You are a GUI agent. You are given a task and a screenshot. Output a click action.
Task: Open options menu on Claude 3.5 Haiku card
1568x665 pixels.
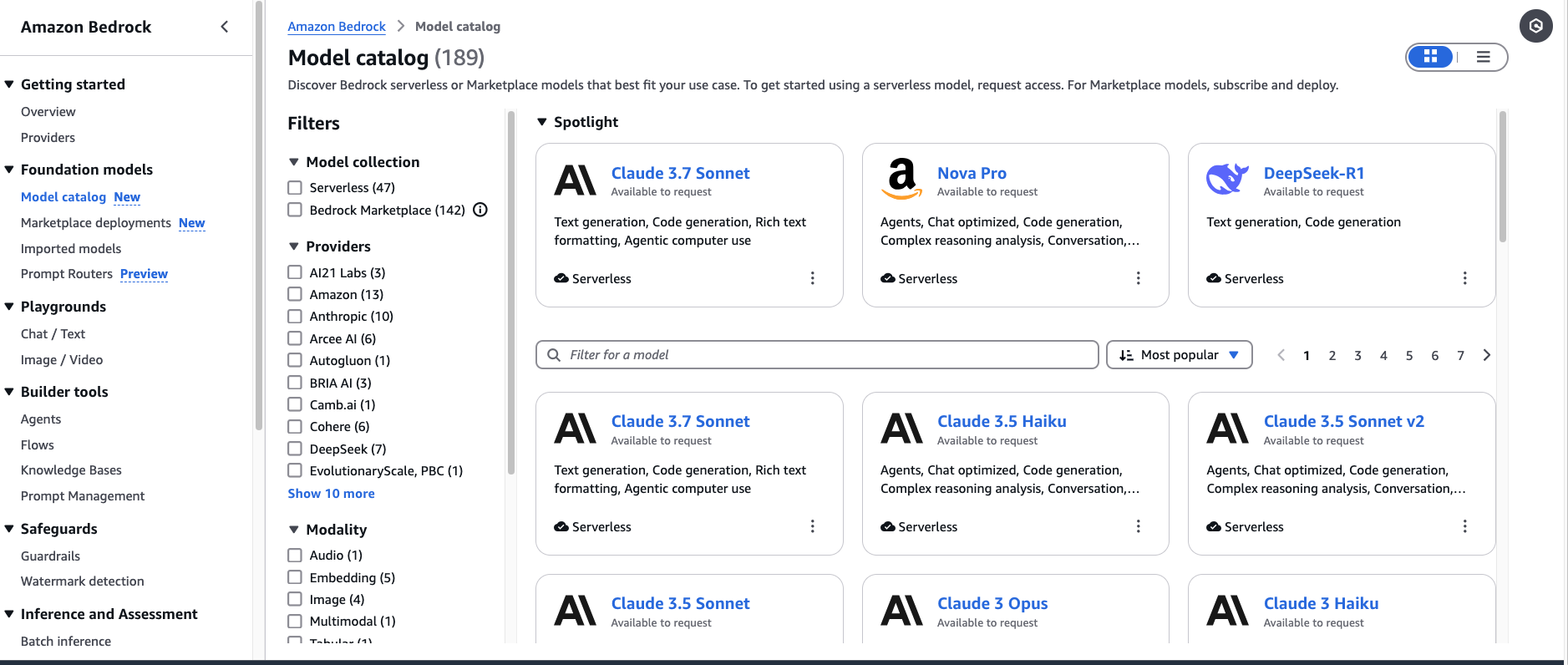point(1138,526)
